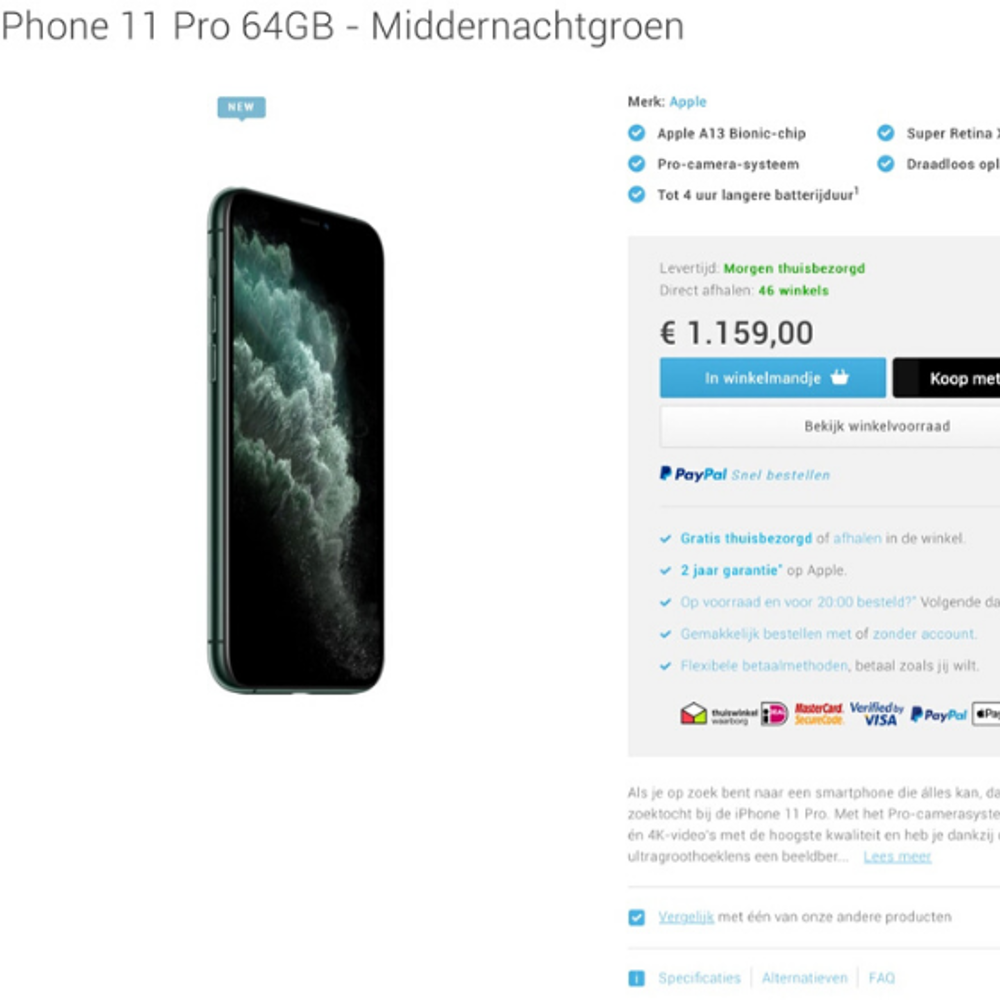Click the Apple brand link
Image resolution: width=1000 pixels, height=1000 pixels.
688,102
